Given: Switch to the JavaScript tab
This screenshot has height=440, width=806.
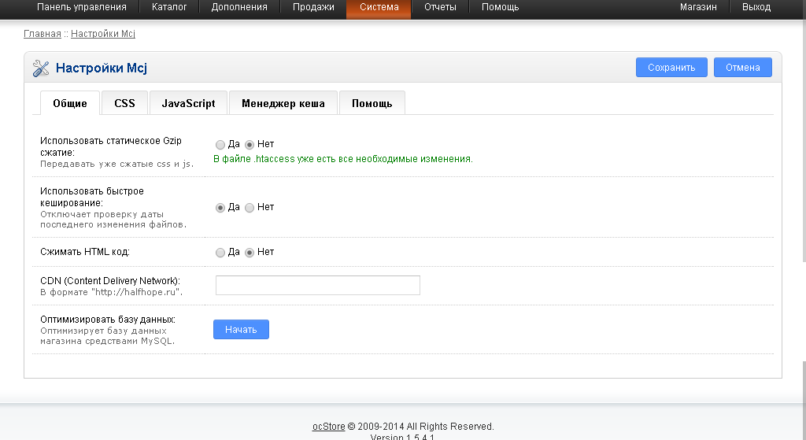Looking at the screenshot, I should tap(188, 103).
